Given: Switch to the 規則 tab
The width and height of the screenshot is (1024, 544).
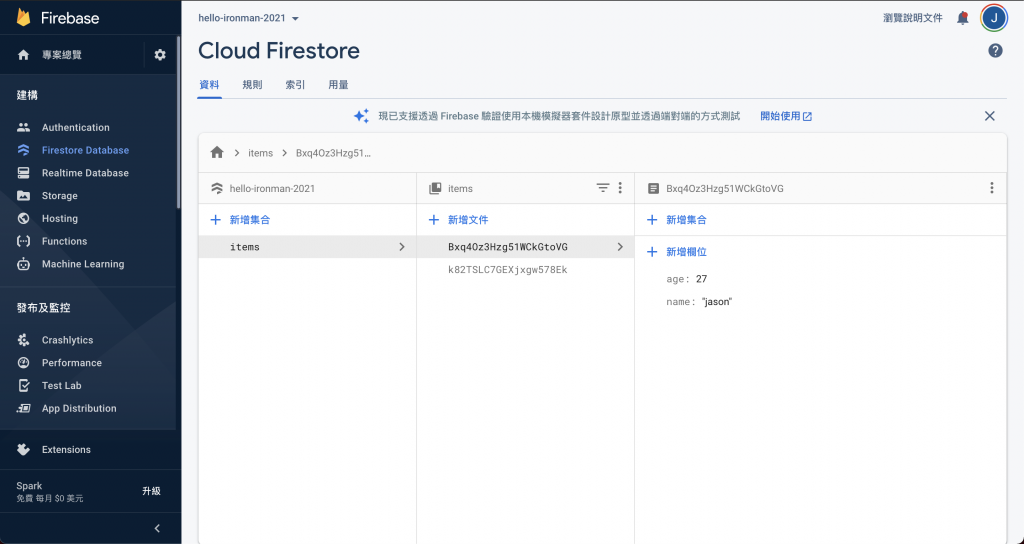Looking at the screenshot, I should (x=252, y=85).
